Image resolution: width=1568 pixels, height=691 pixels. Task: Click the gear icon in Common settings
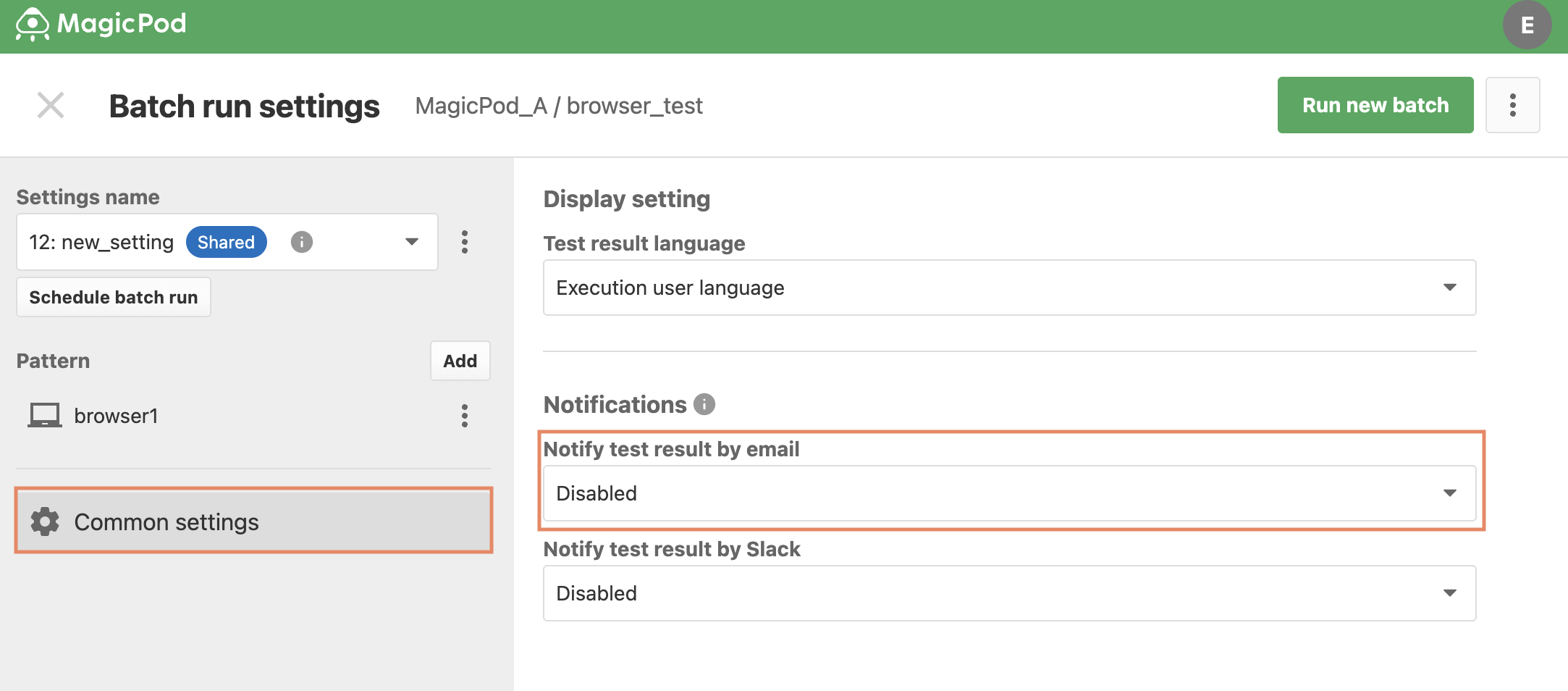pyautogui.click(x=45, y=522)
